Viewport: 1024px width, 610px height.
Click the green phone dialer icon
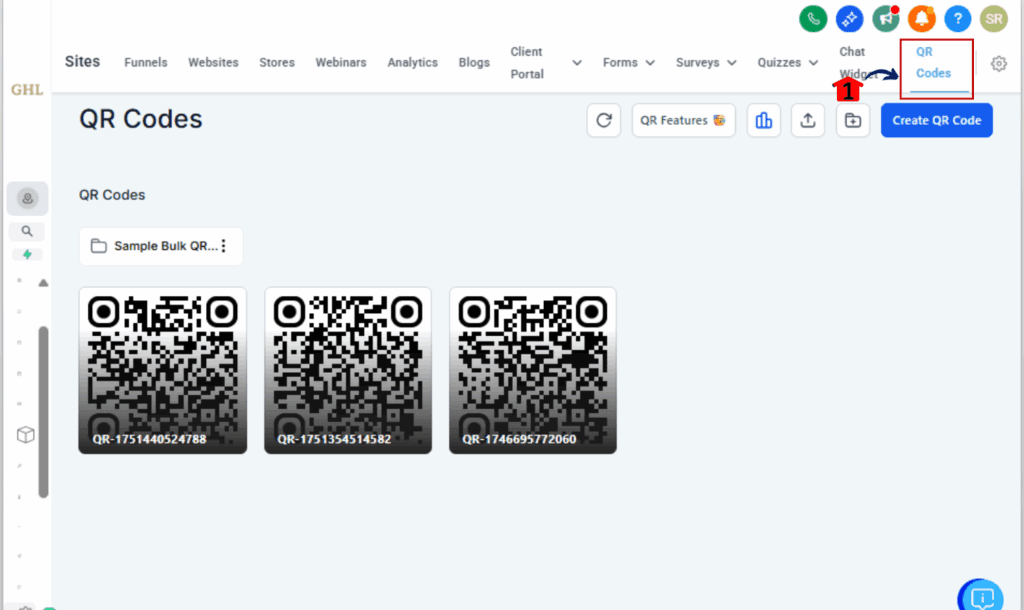[813, 19]
